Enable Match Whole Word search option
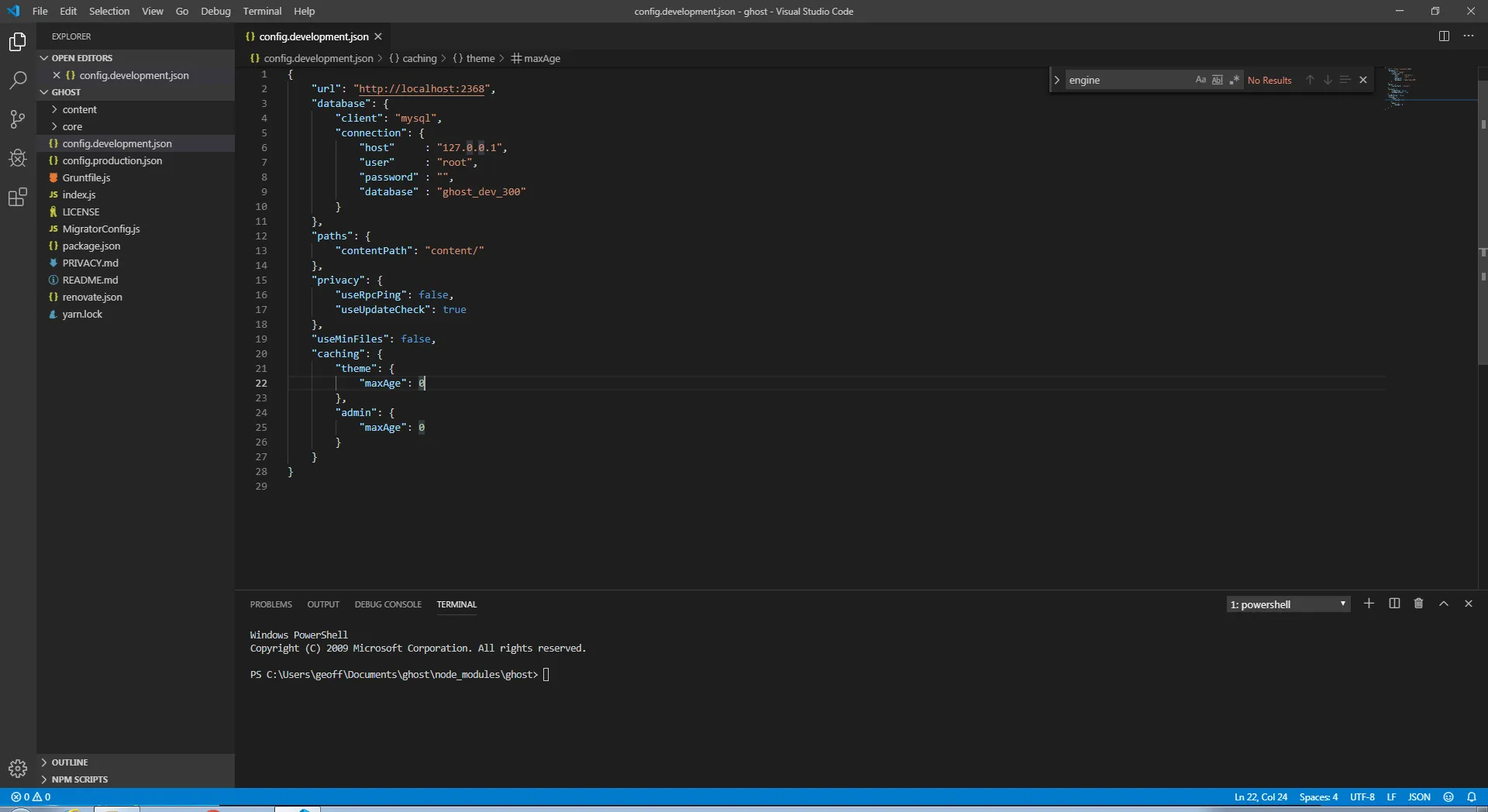Image resolution: width=1488 pixels, height=812 pixels. (1218, 79)
